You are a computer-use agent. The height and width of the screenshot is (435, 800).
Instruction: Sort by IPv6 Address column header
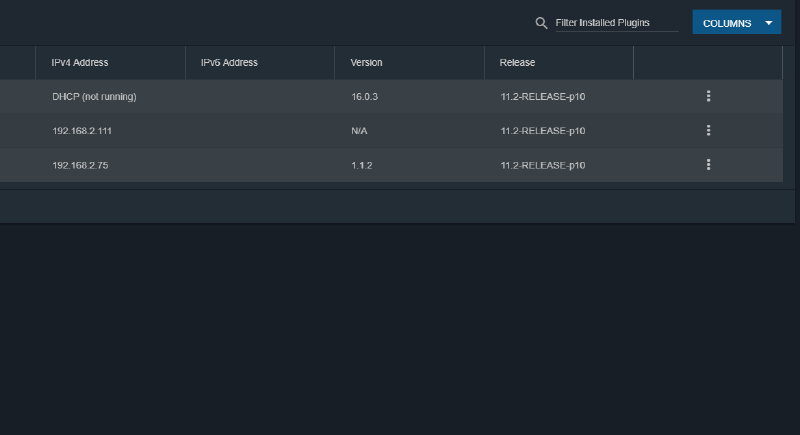pos(229,62)
